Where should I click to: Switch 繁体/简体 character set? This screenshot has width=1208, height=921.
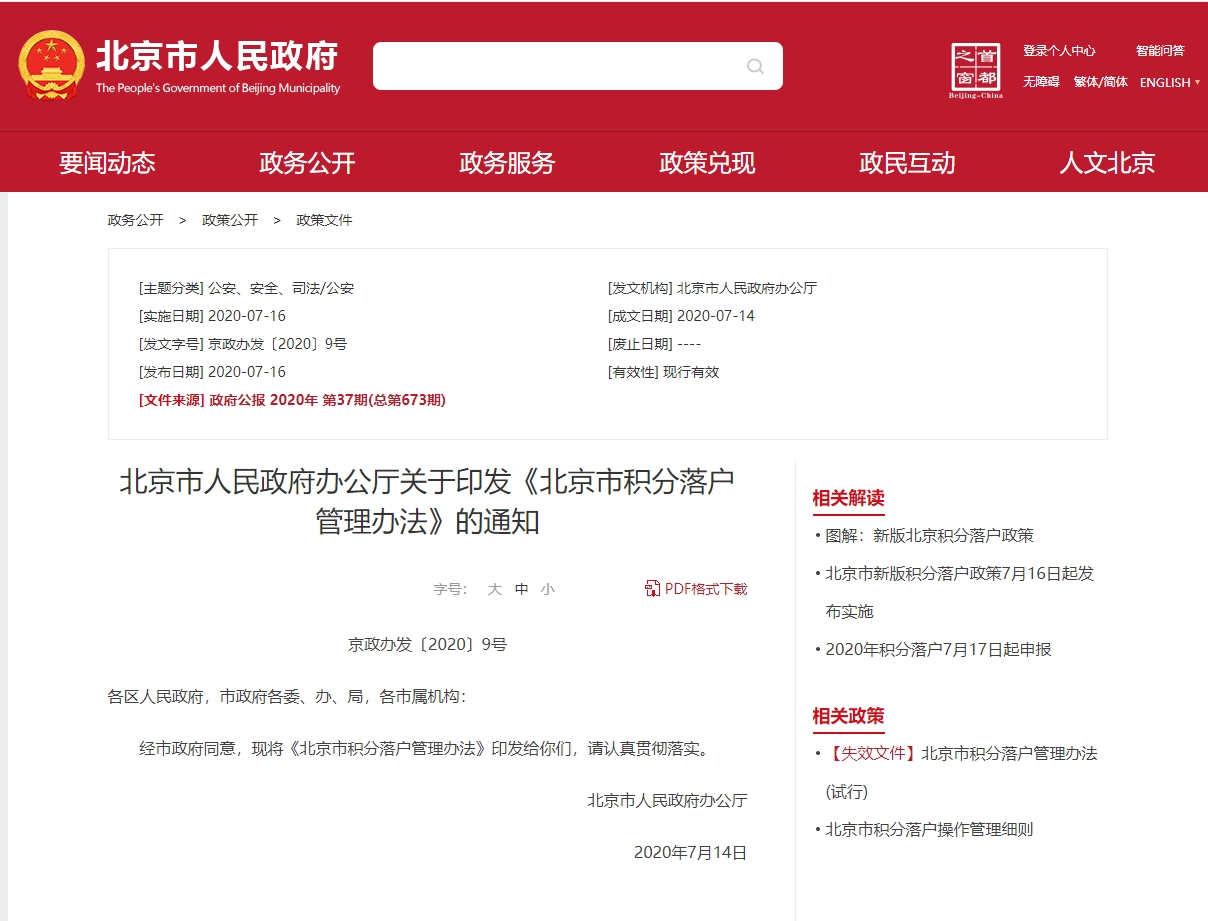[1101, 82]
